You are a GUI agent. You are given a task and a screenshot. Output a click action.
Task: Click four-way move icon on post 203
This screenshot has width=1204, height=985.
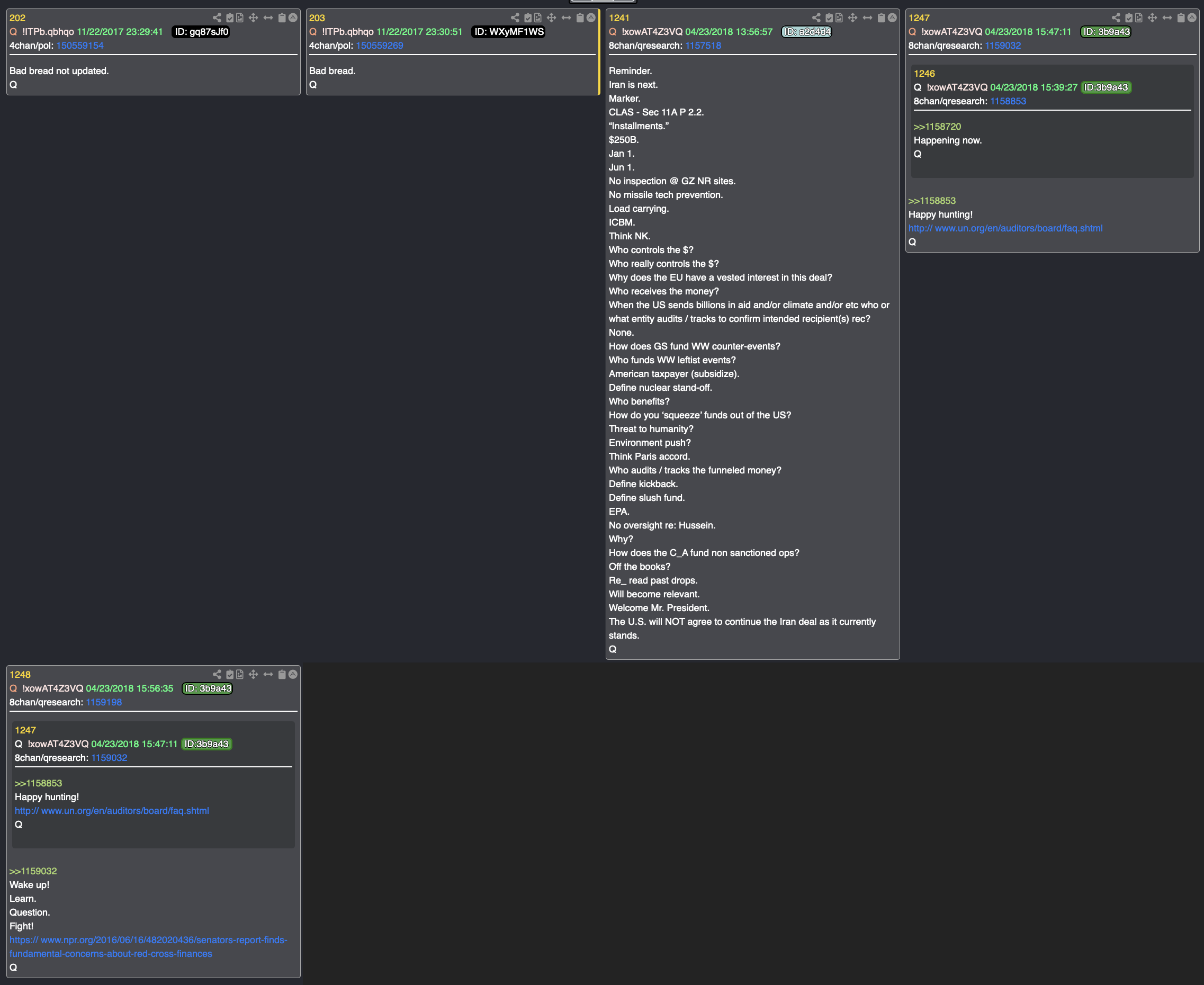tap(551, 17)
